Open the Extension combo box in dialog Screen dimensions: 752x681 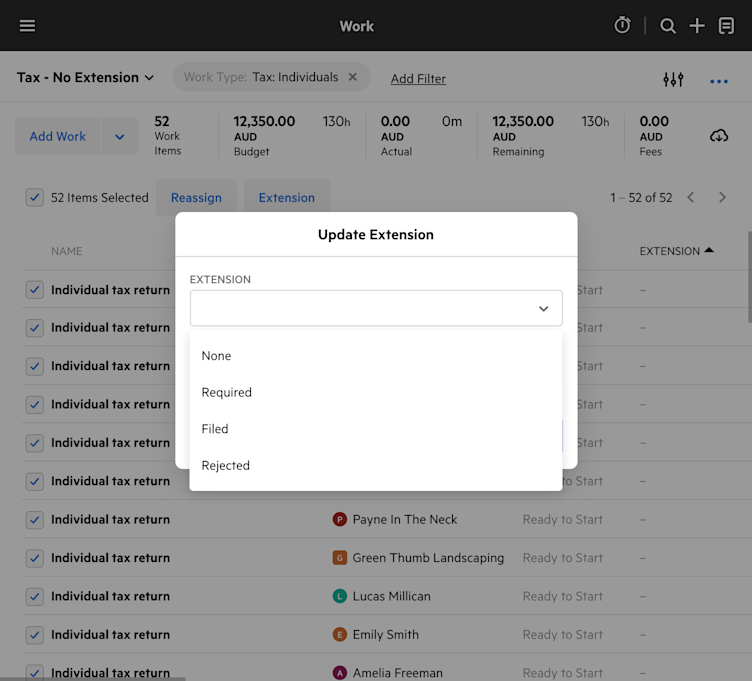tap(376, 308)
